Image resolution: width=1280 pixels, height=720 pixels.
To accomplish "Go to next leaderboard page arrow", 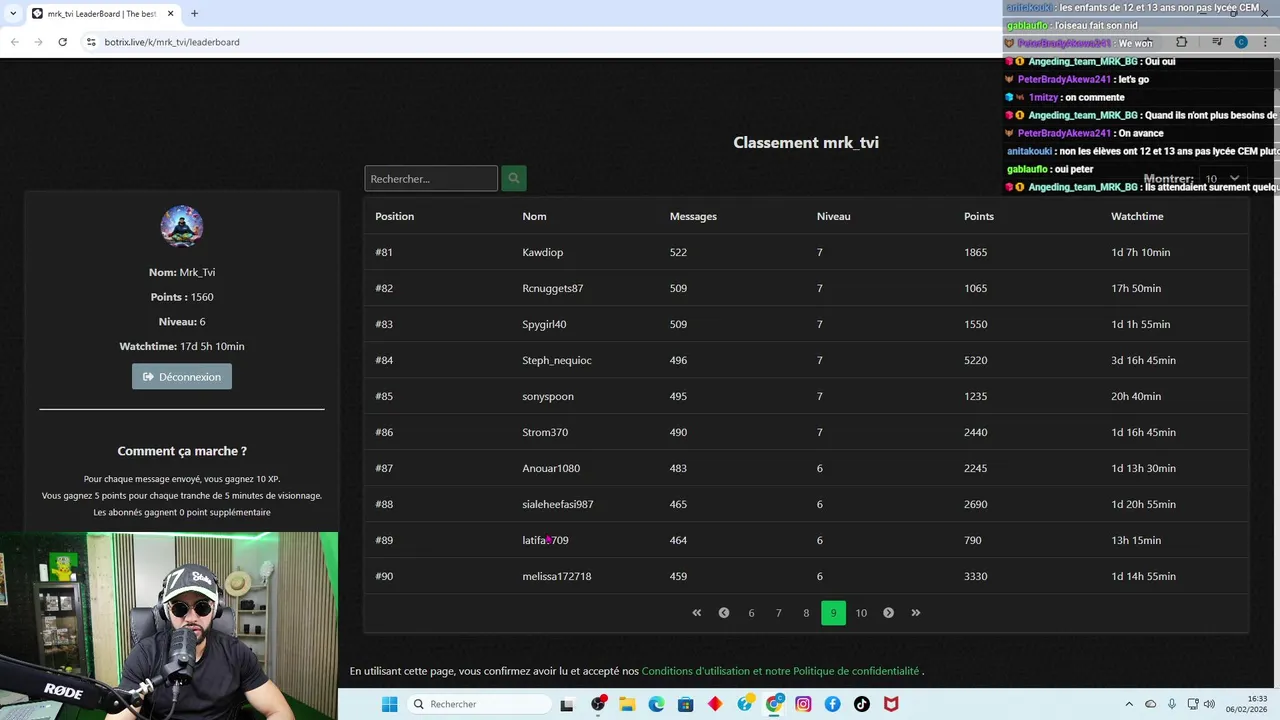I will tap(888, 613).
